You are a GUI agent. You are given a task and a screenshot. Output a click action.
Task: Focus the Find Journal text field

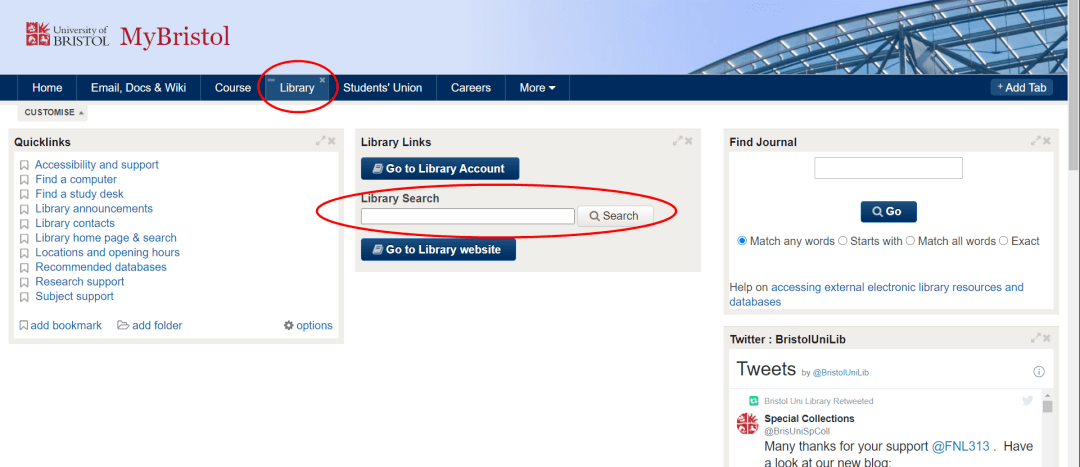[889, 168]
